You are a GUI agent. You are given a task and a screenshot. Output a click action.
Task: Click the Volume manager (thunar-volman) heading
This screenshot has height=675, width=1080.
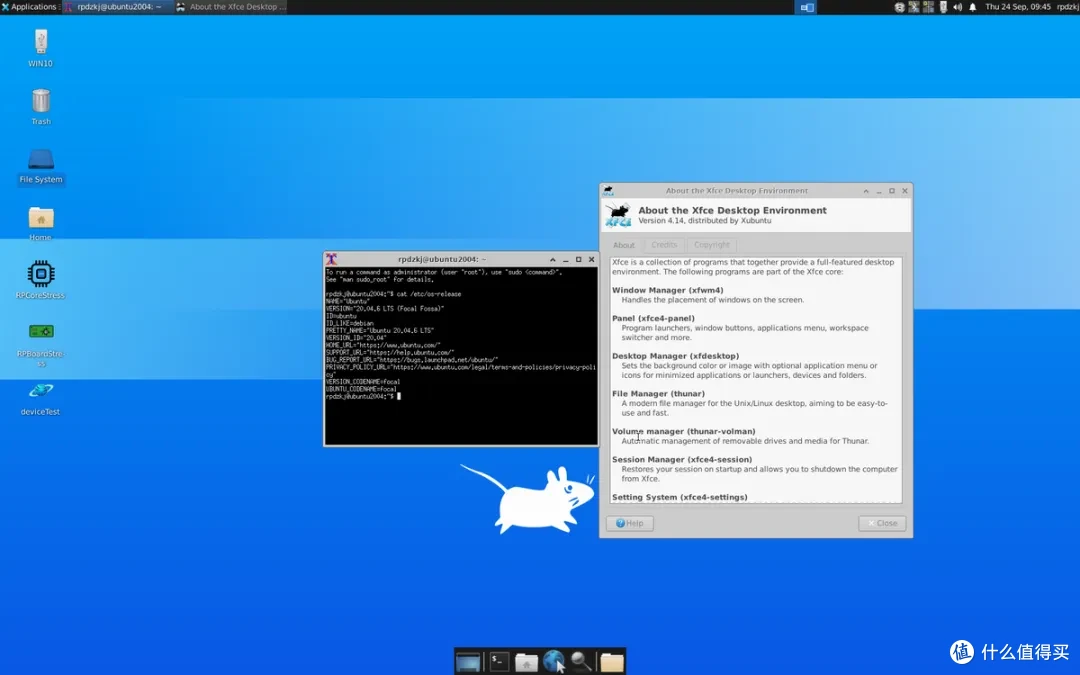click(683, 432)
